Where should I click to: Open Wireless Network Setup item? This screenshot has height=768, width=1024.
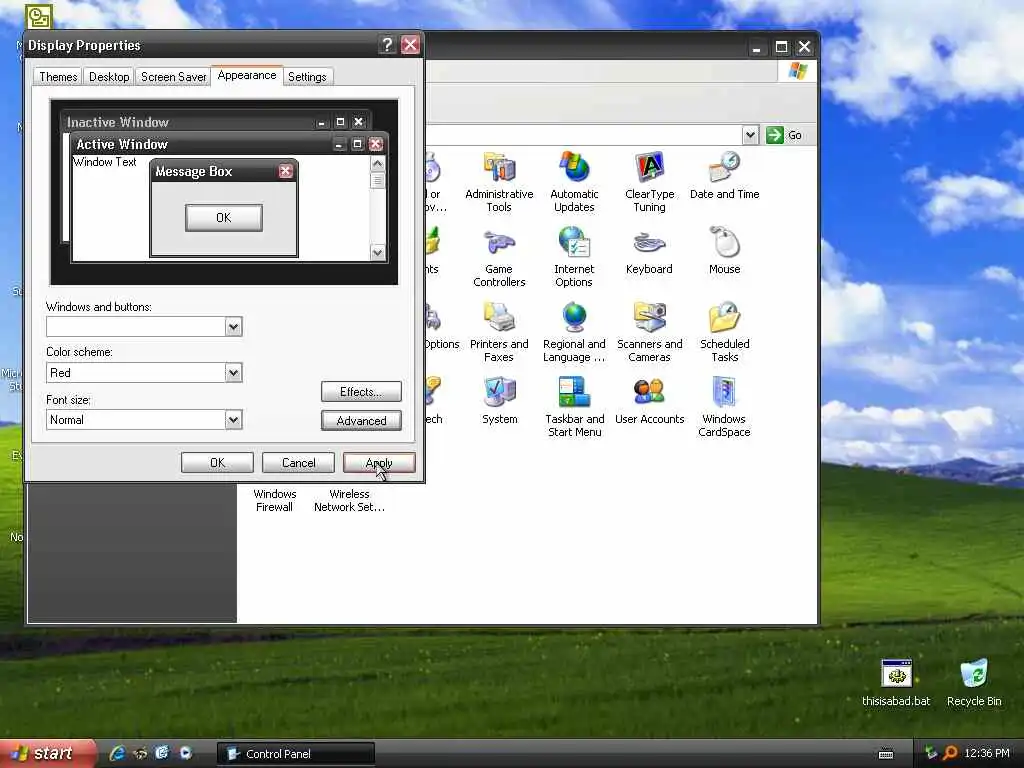tap(349, 500)
